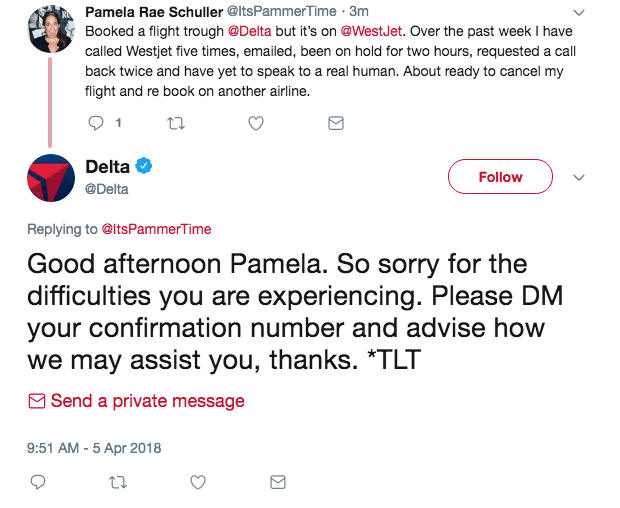Like Delta's reply tweet
The width and height of the screenshot is (620, 508).
coord(198,482)
